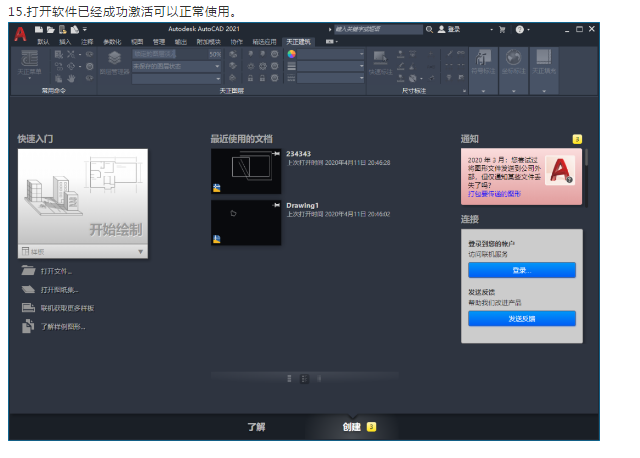
Task: Click the 了解样例图形... link
Action: [63, 327]
